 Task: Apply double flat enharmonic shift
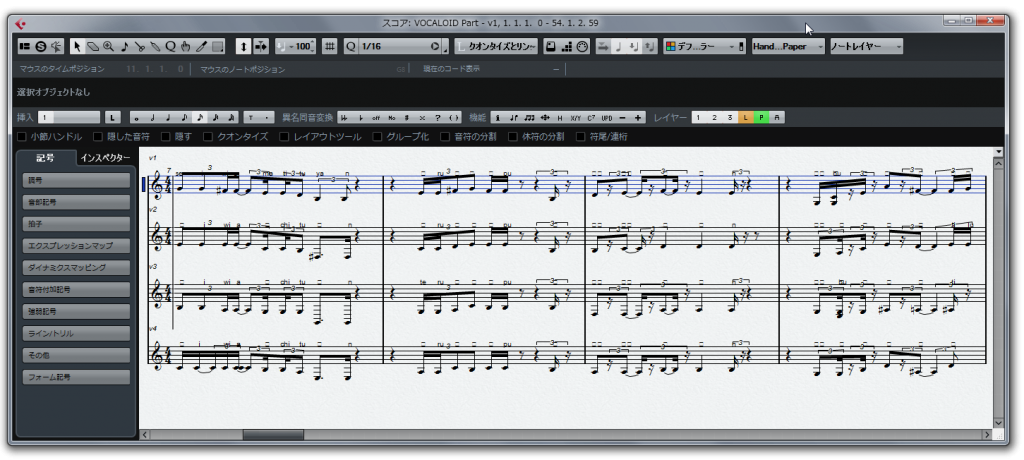click(343, 118)
